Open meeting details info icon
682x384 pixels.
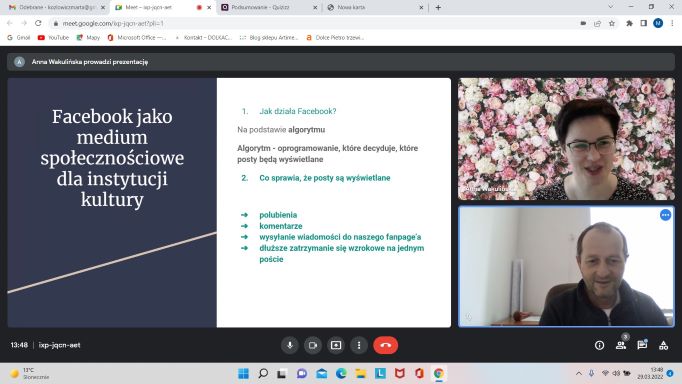pos(599,345)
